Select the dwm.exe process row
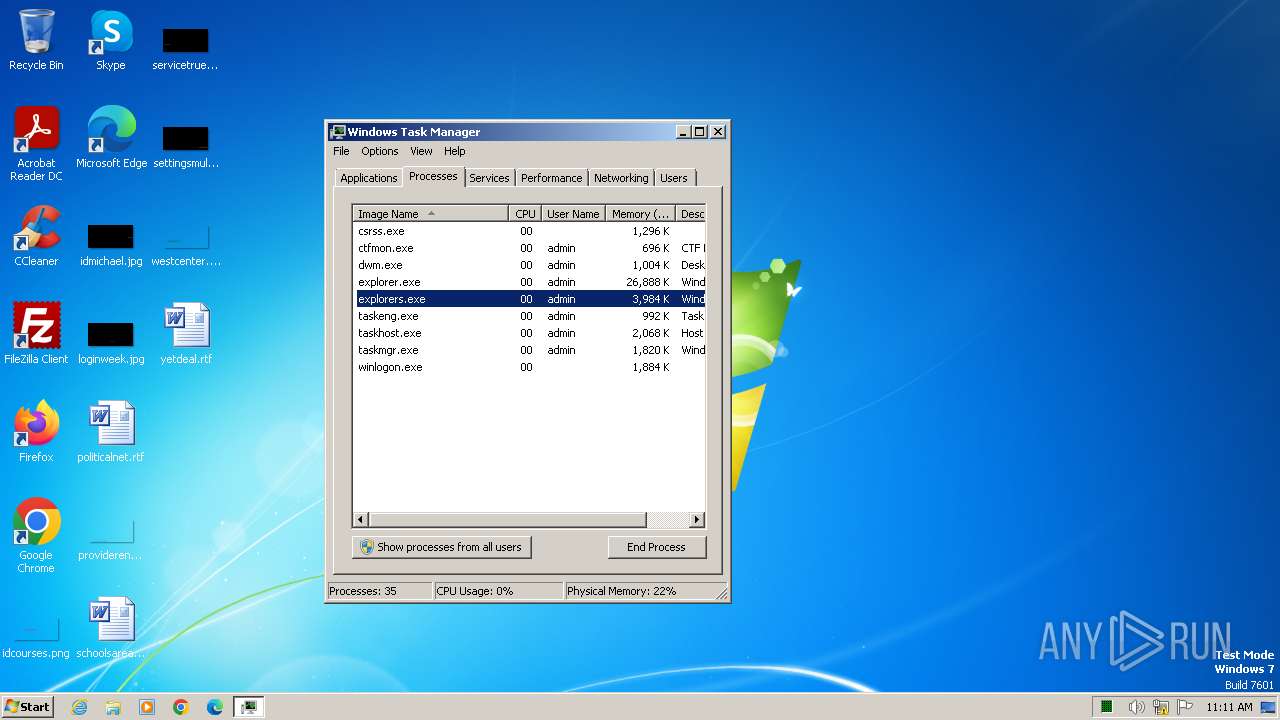The width and height of the screenshot is (1280, 720). [x=529, y=265]
